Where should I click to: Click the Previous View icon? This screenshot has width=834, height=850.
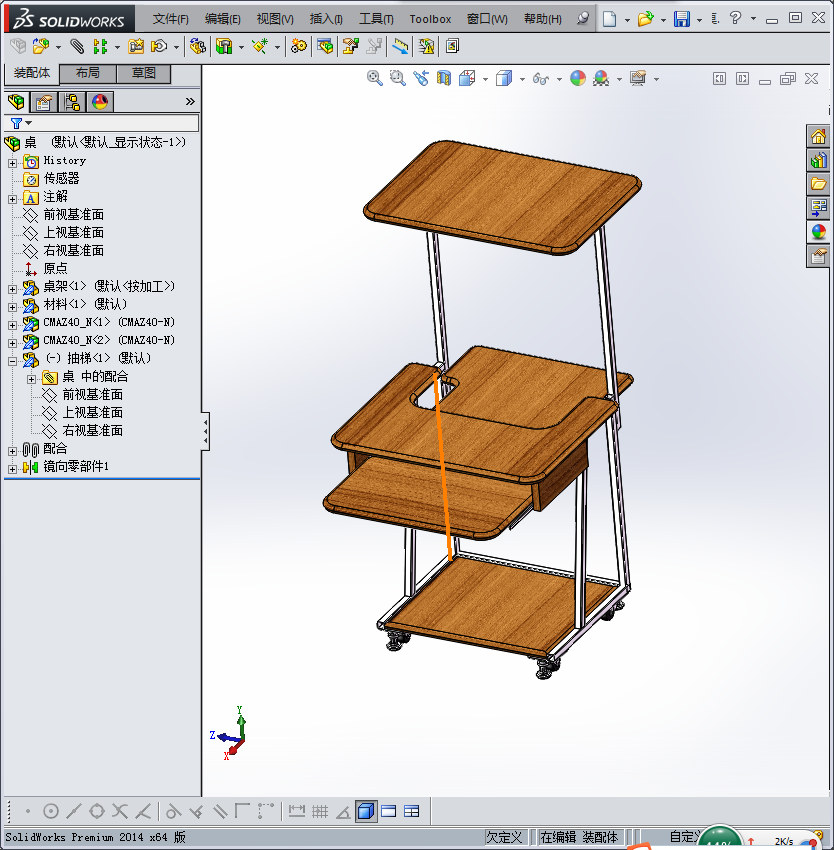click(421, 79)
